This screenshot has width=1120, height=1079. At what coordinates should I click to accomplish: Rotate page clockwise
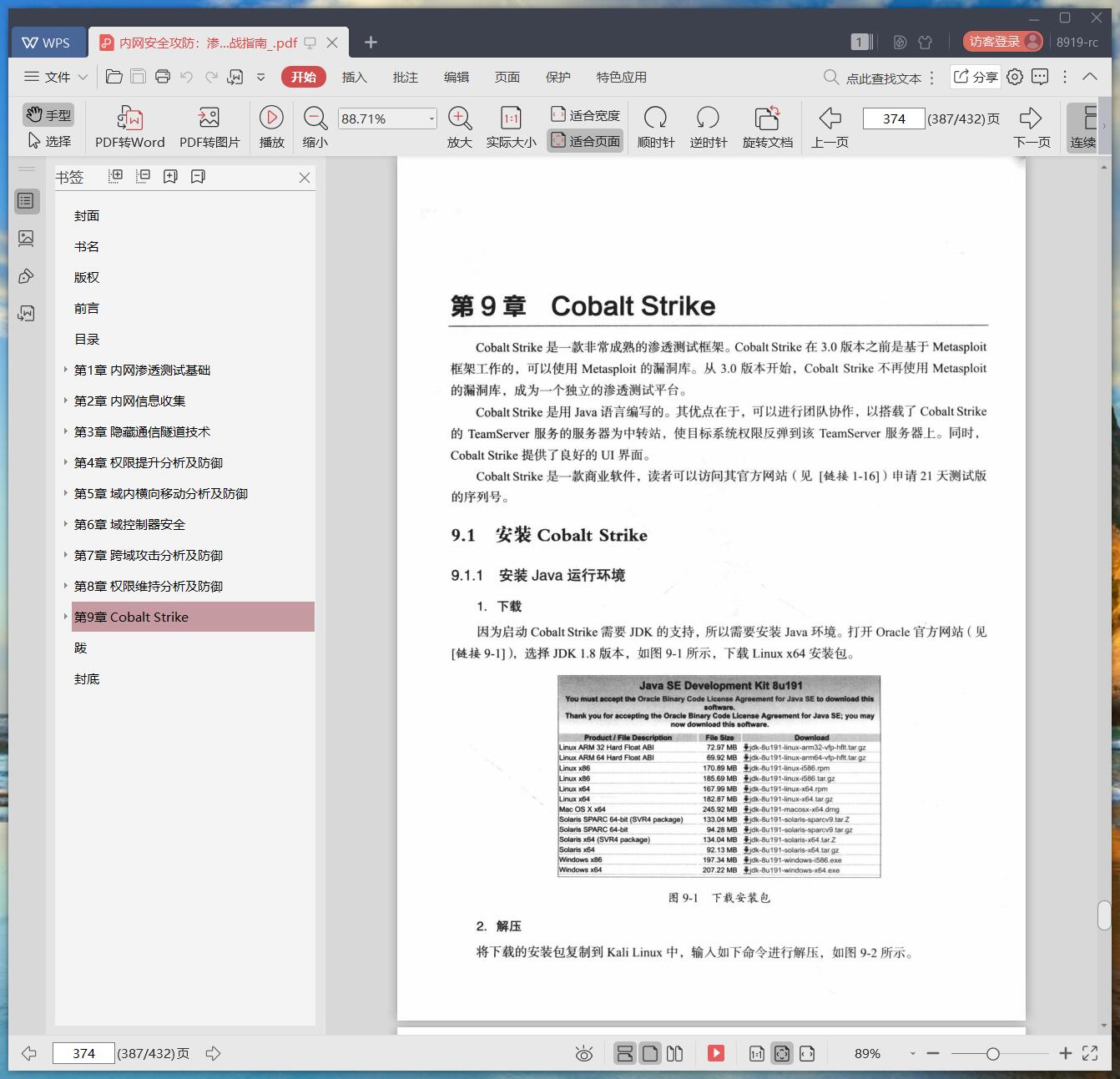coord(656,128)
